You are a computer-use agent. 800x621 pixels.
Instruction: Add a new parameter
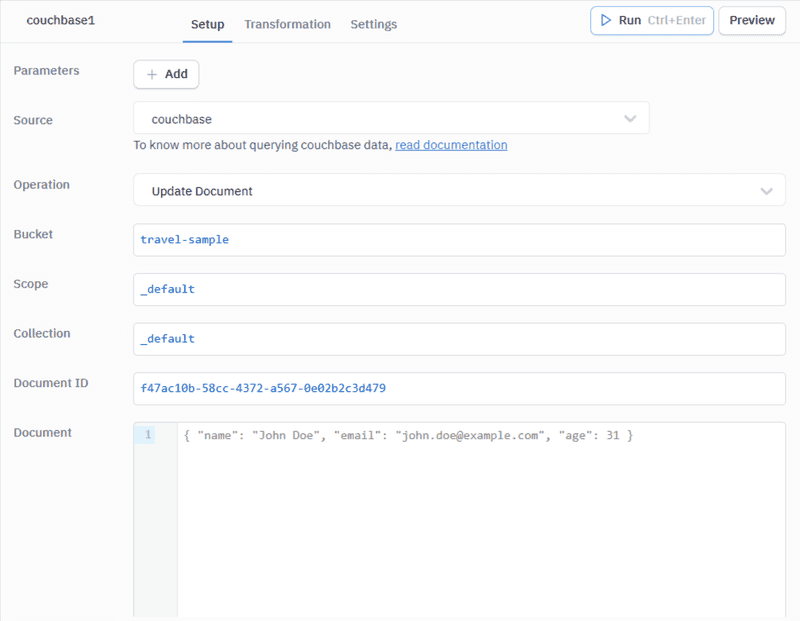point(166,74)
